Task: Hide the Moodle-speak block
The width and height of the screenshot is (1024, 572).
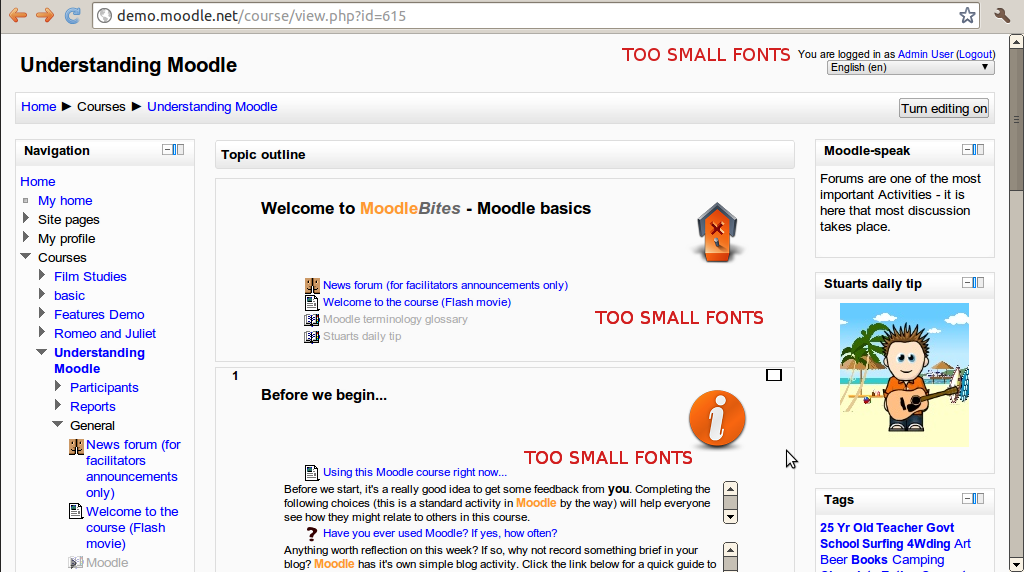Action: (x=967, y=150)
